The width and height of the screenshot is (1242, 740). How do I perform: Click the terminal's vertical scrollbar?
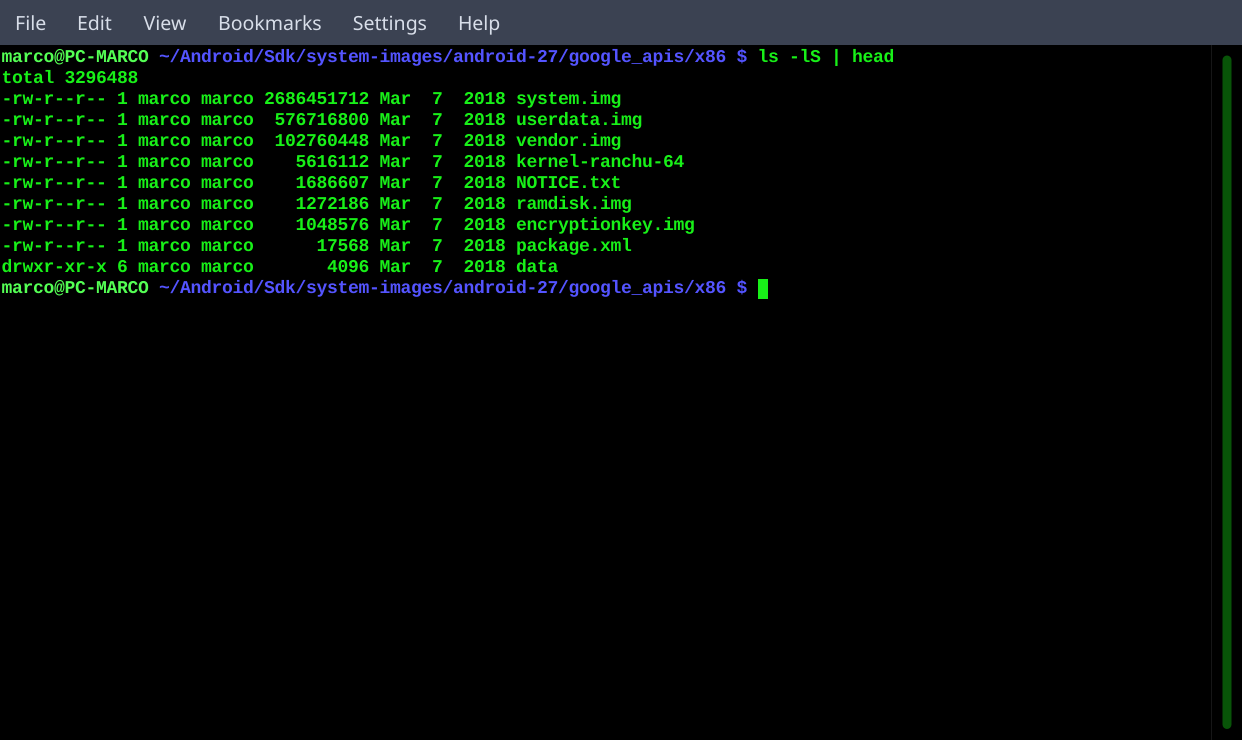click(1227, 392)
